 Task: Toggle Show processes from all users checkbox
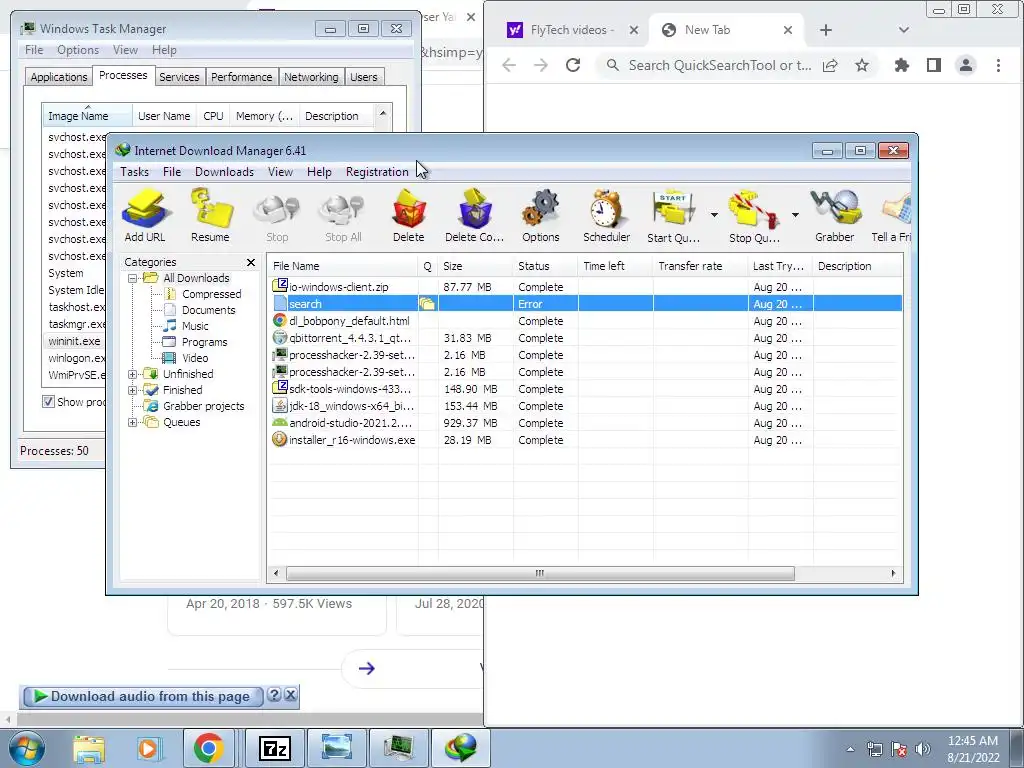coord(48,402)
